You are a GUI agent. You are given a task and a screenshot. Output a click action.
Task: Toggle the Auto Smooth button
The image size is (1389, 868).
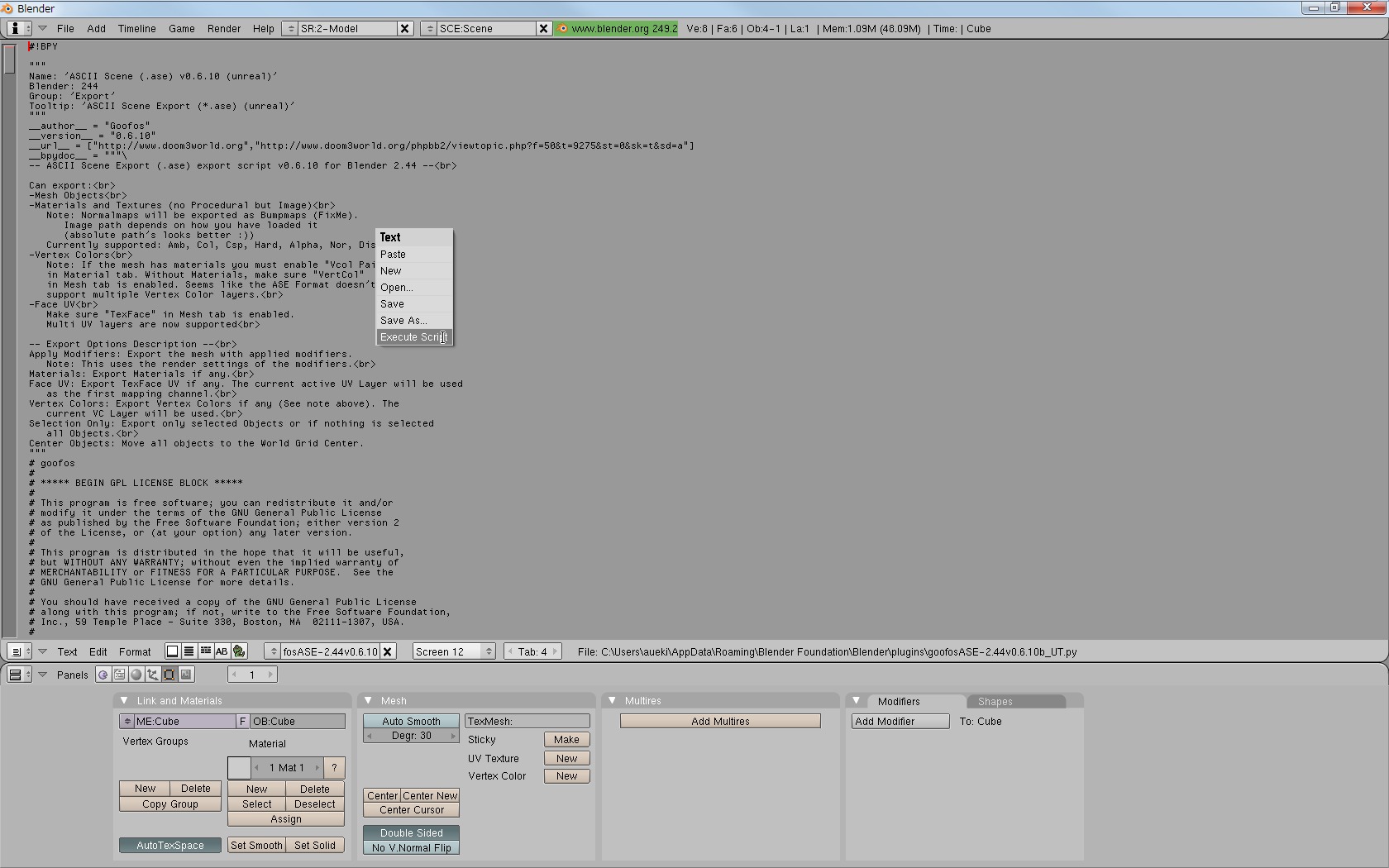click(411, 721)
